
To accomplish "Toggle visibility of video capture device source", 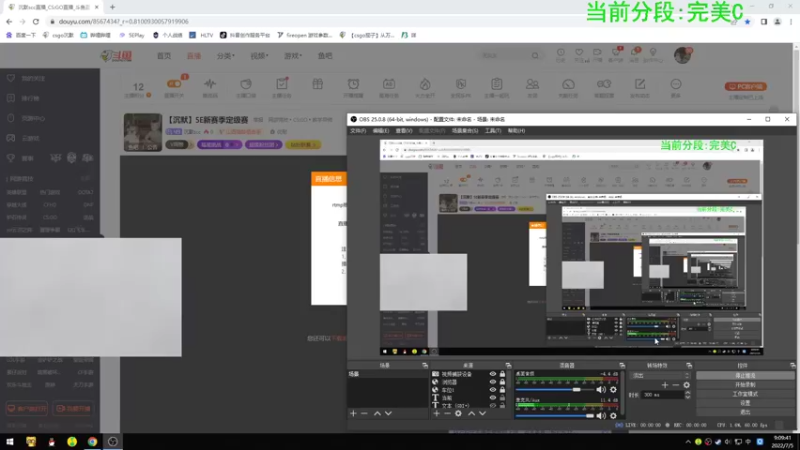I will [x=492, y=374].
